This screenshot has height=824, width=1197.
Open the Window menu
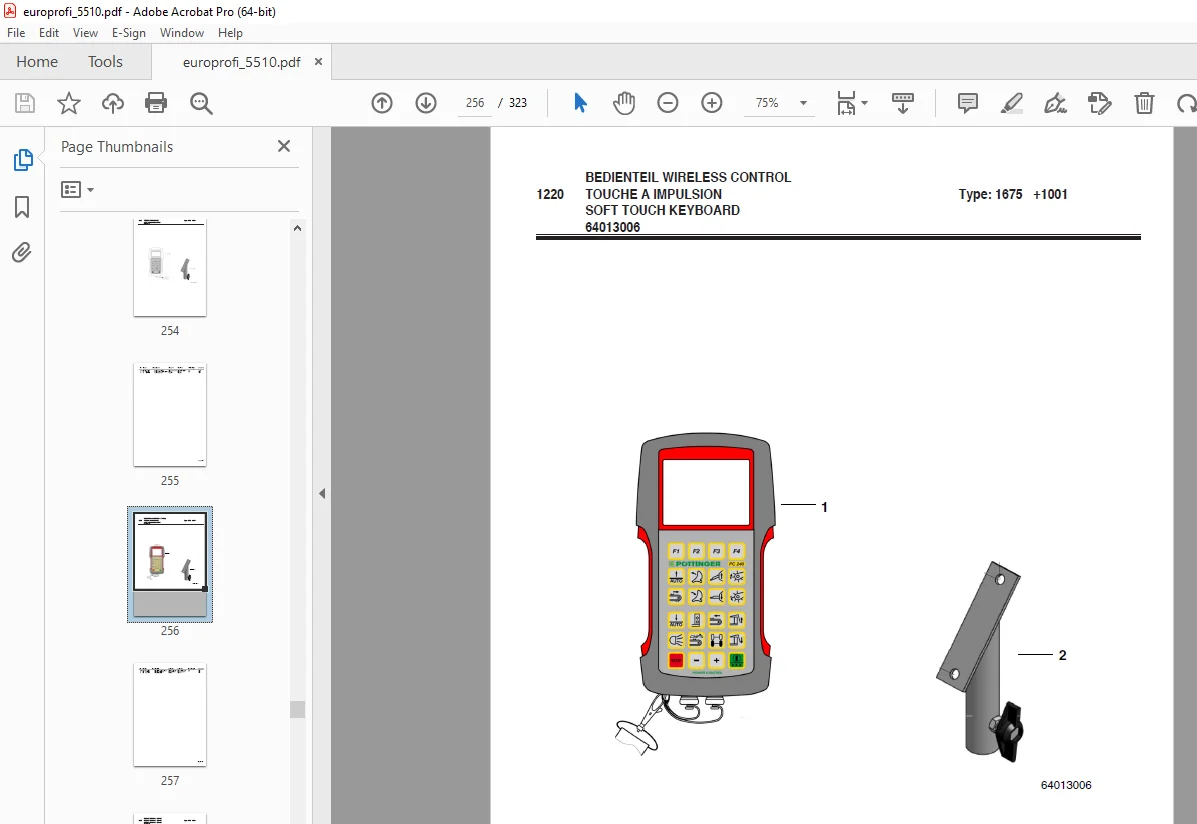[182, 33]
